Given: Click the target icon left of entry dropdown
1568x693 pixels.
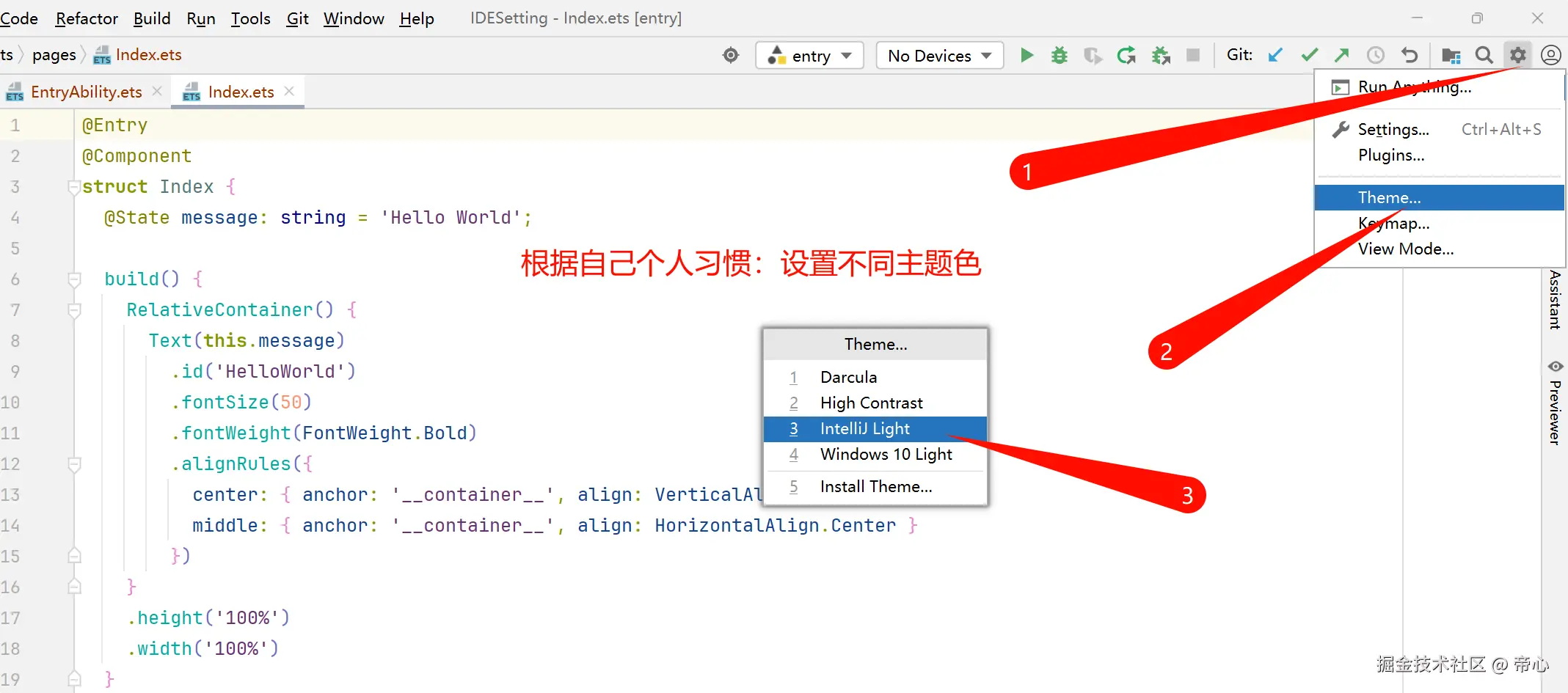Looking at the screenshot, I should click(731, 55).
